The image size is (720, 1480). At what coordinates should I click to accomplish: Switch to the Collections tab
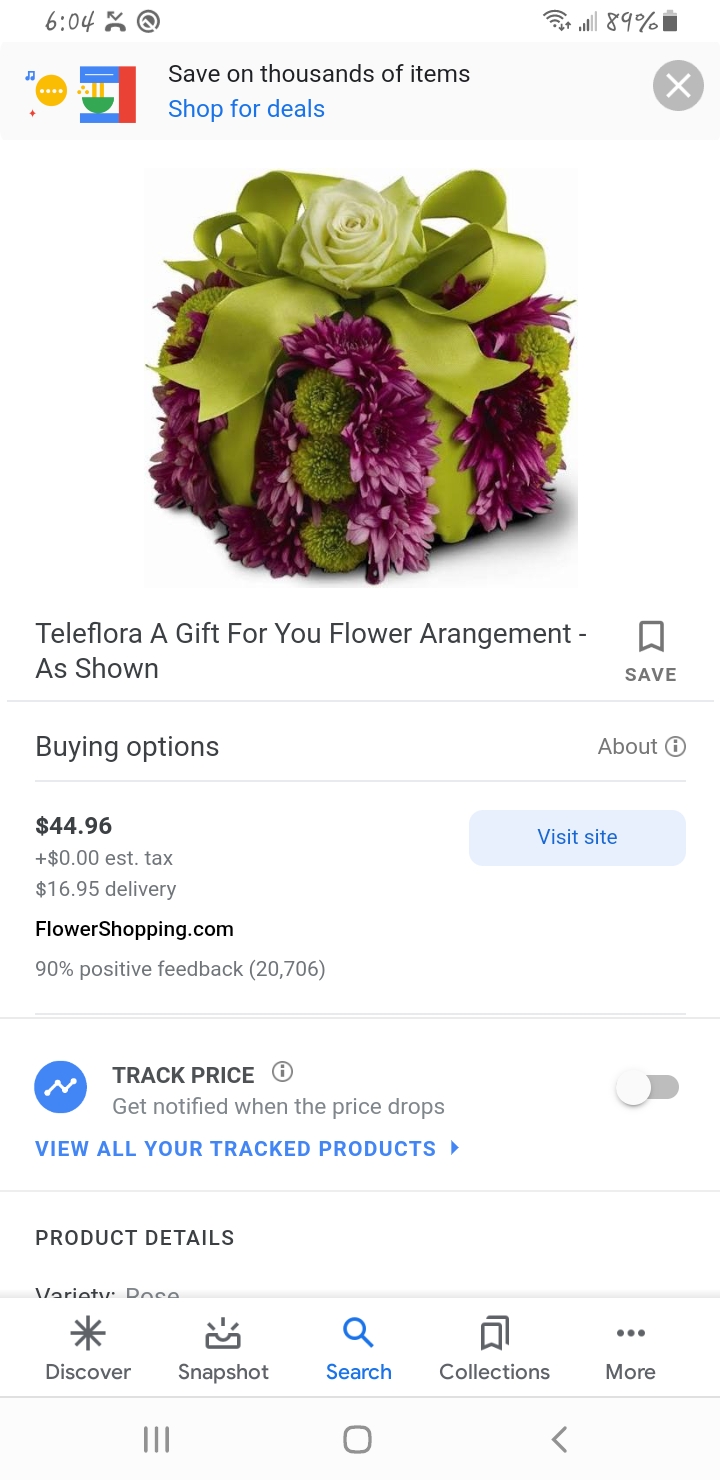point(494,1347)
